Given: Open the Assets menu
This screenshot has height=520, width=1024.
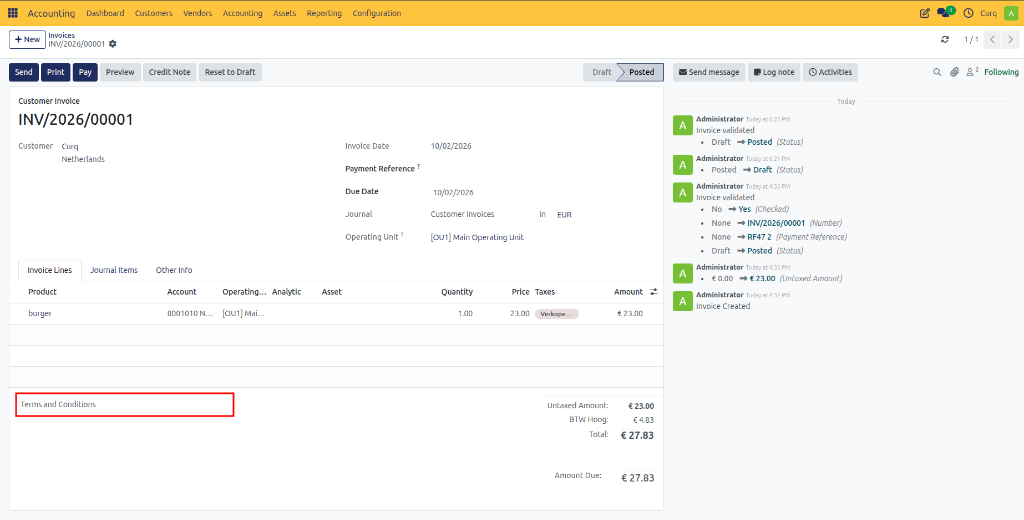Looking at the screenshot, I should (284, 13).
